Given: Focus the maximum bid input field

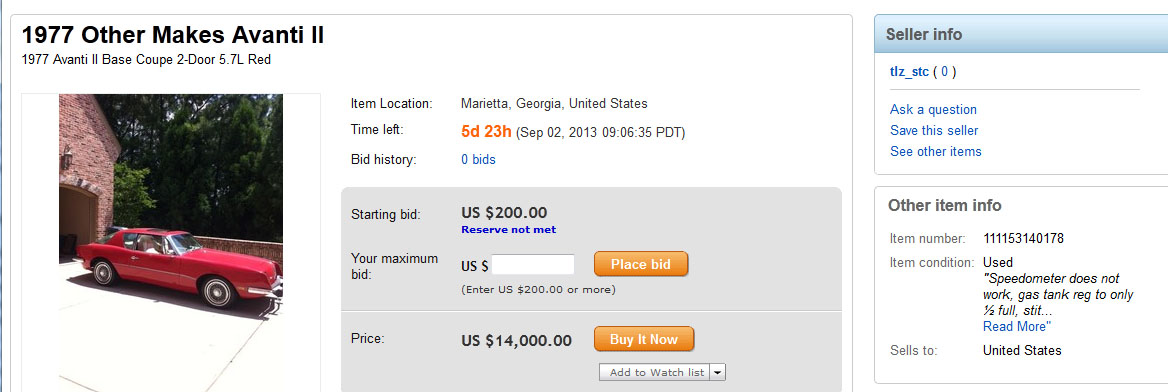Looking at the screenshot, I should [x=533, y=265].
